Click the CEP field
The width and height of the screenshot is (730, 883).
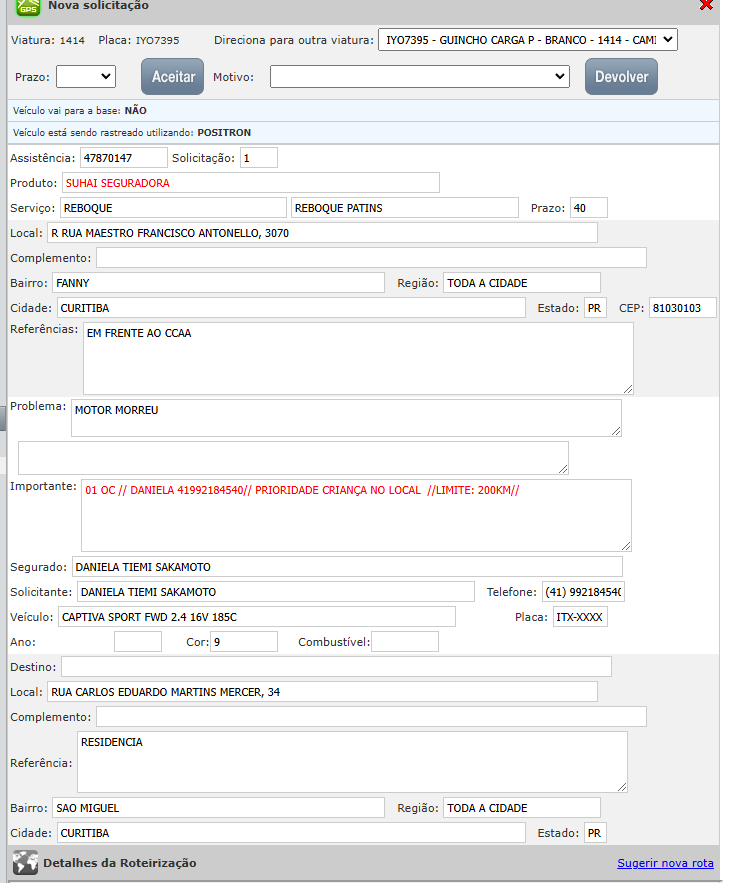pos(682,308)
